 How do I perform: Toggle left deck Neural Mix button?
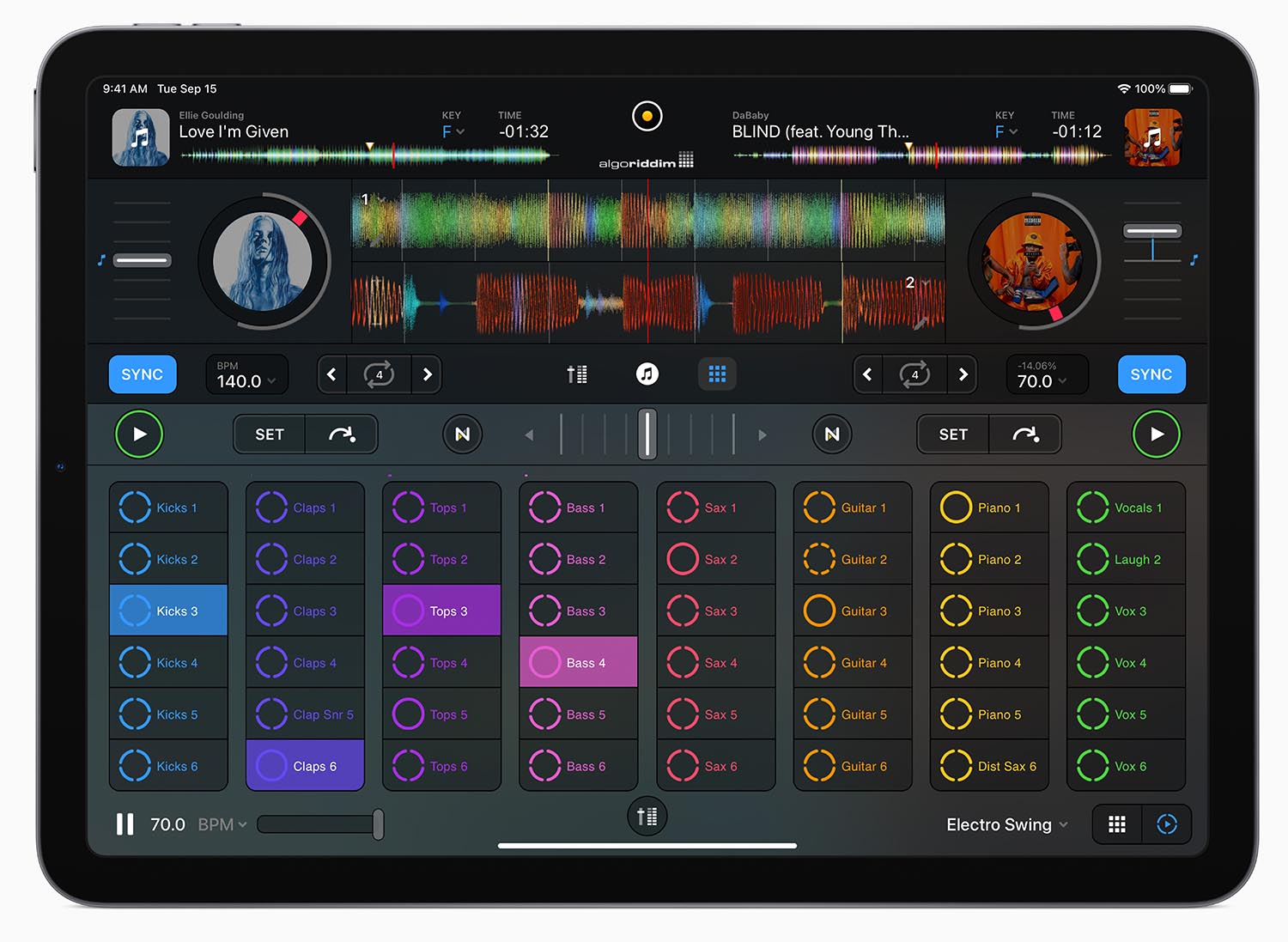(x=463, y=435)
